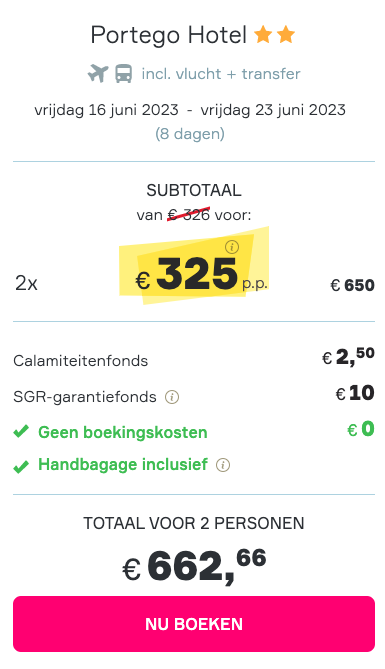Screen dimensions: 385x669
Task: Click the highlighted € 325 p.p. price
Action: (201, 275)
